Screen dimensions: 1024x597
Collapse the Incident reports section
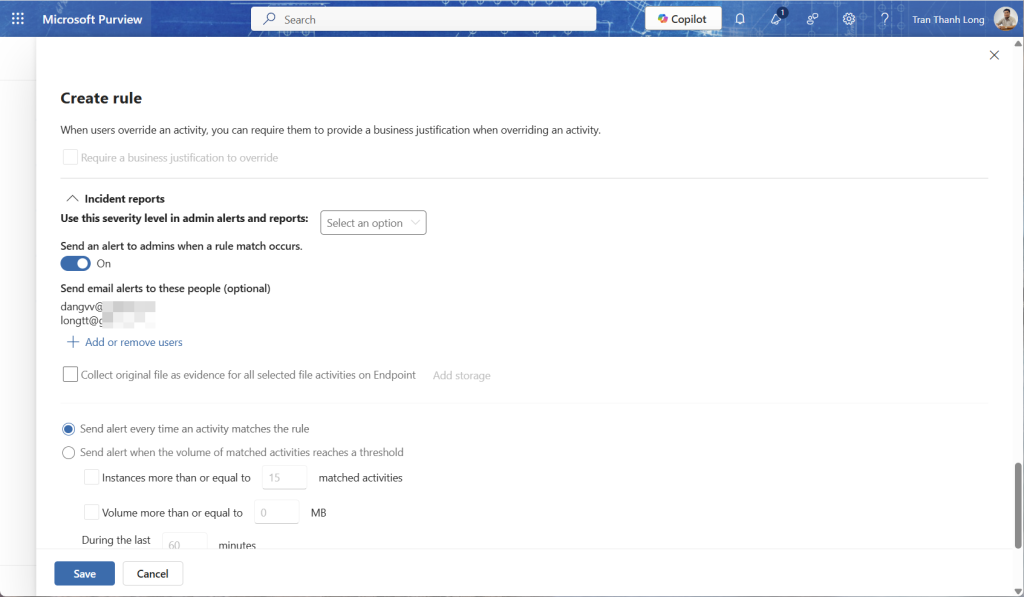tap(72, 199)
